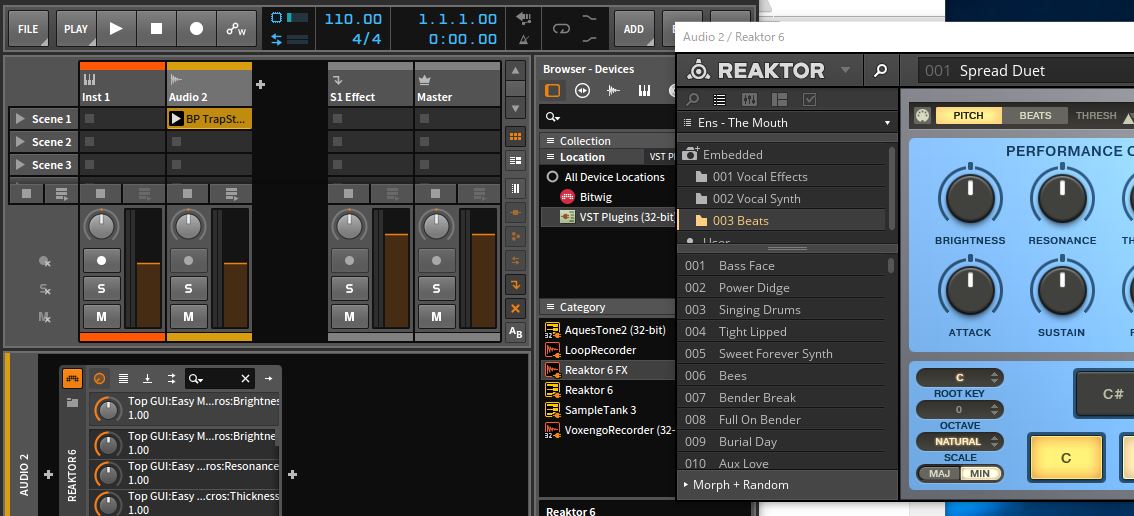The image size is (1134, 516).
Task: Select the samples waveform browser tab icon
Action: click(x=613, y=90)
